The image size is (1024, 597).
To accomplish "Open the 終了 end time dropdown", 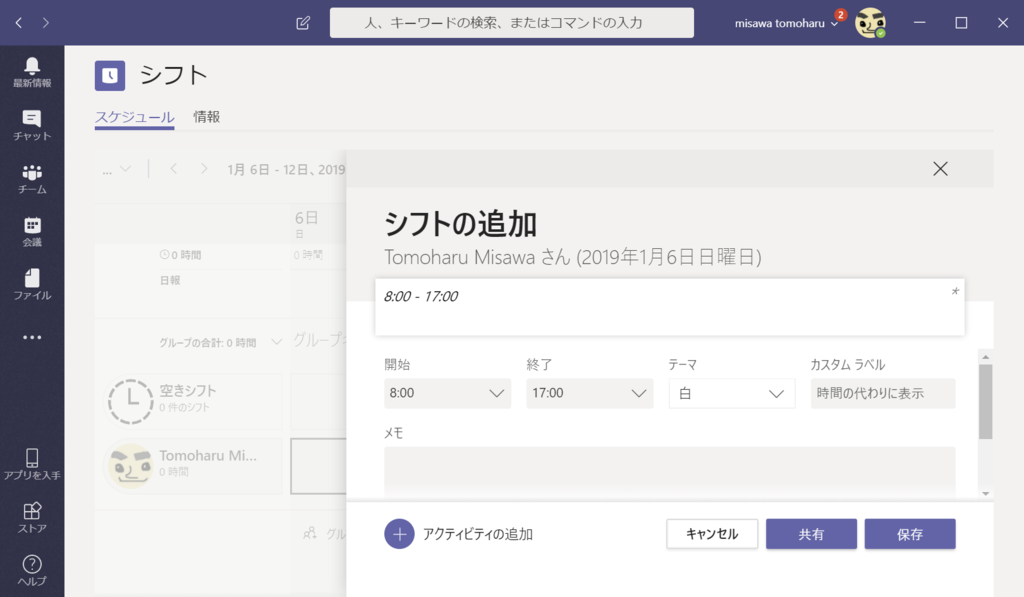I will 589,393.
